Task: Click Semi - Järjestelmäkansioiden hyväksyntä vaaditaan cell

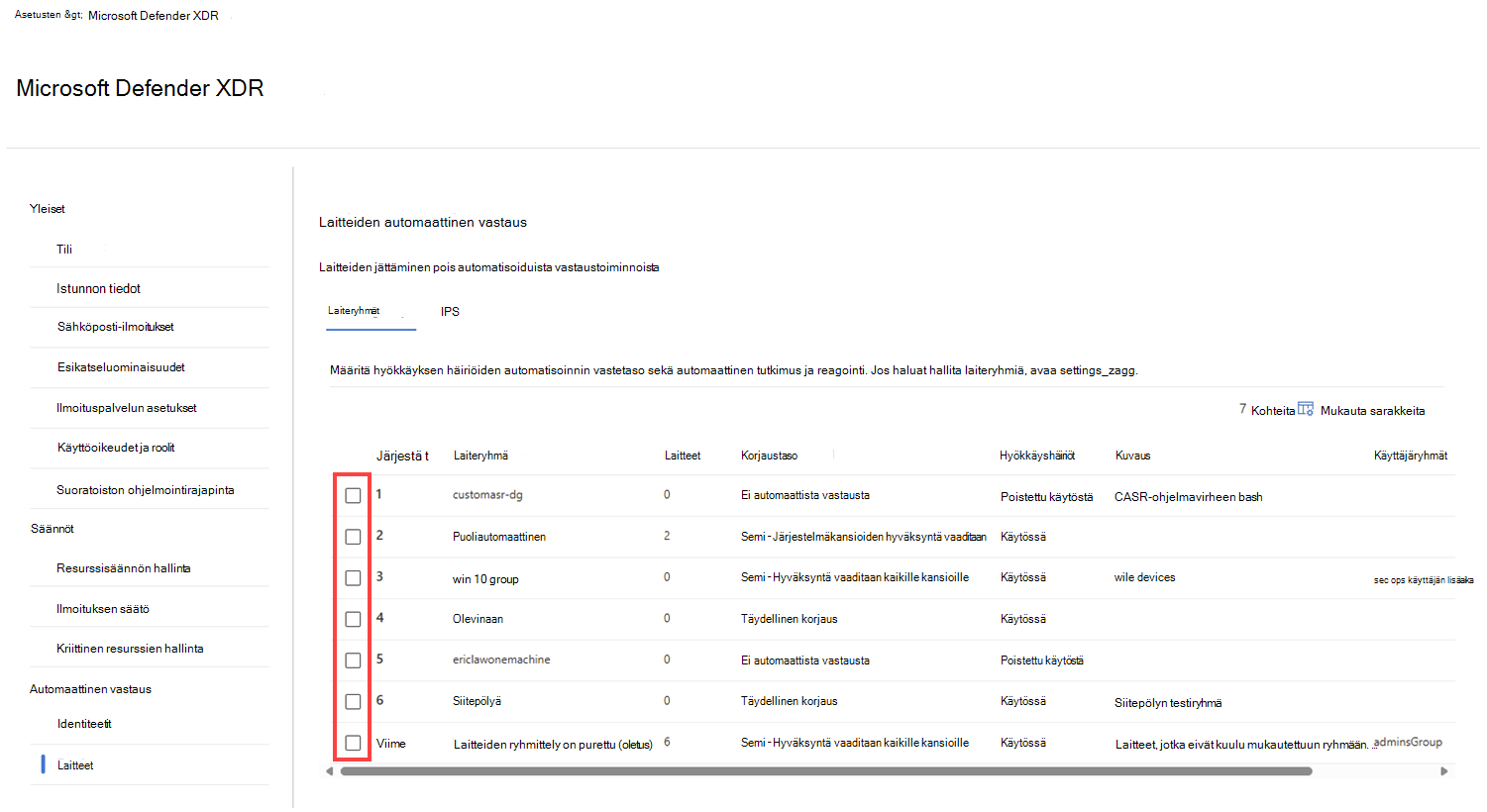Action: pos(864,537)
